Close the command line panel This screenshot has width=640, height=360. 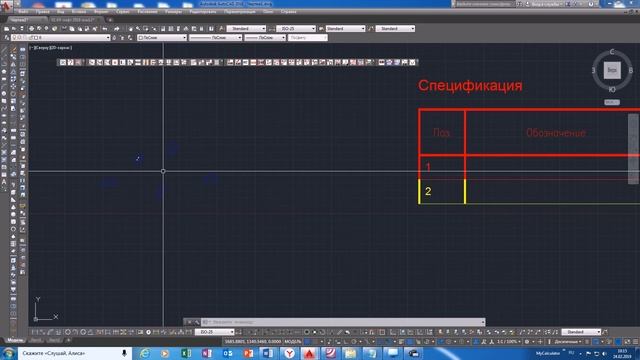[x=188, y=322]
